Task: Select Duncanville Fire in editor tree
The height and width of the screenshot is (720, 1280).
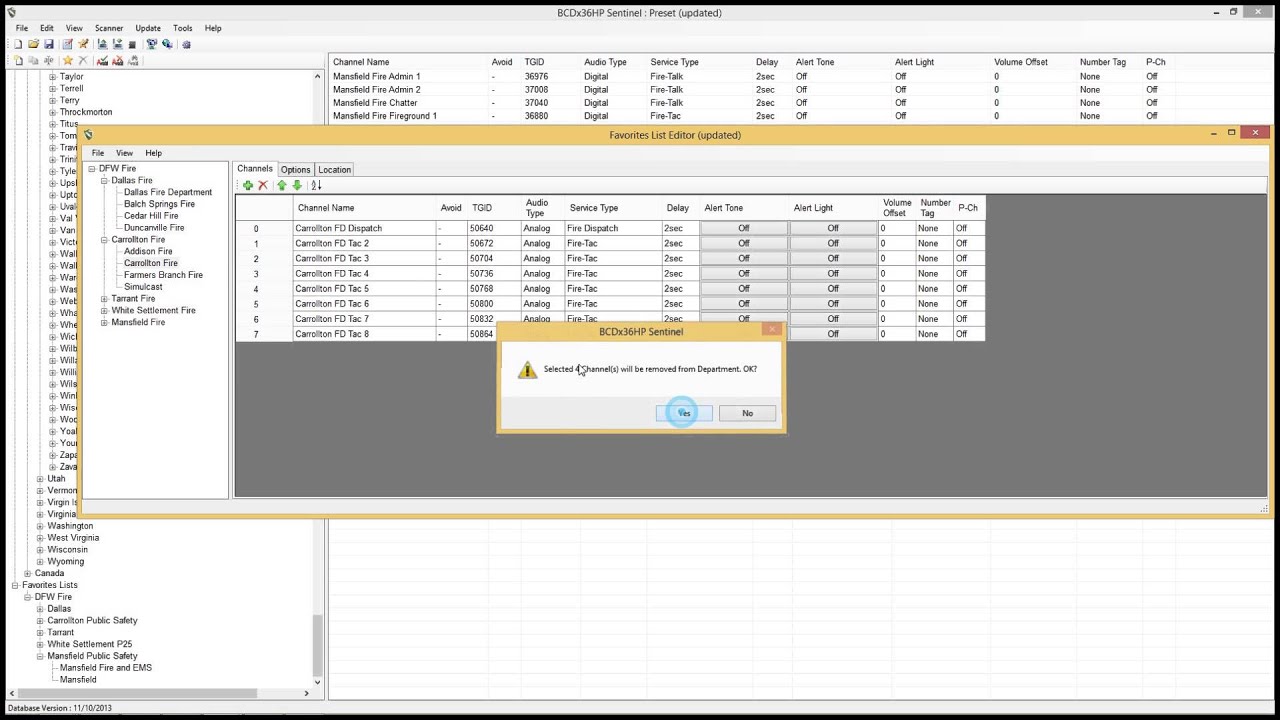Action: click(x=154, y=228)
